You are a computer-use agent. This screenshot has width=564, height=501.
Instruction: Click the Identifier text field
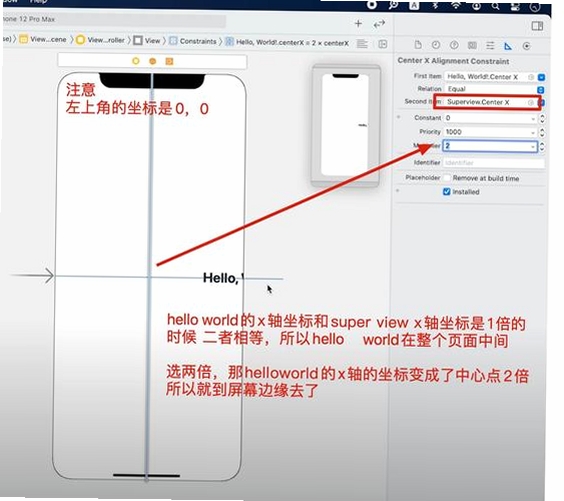point(494,163)
